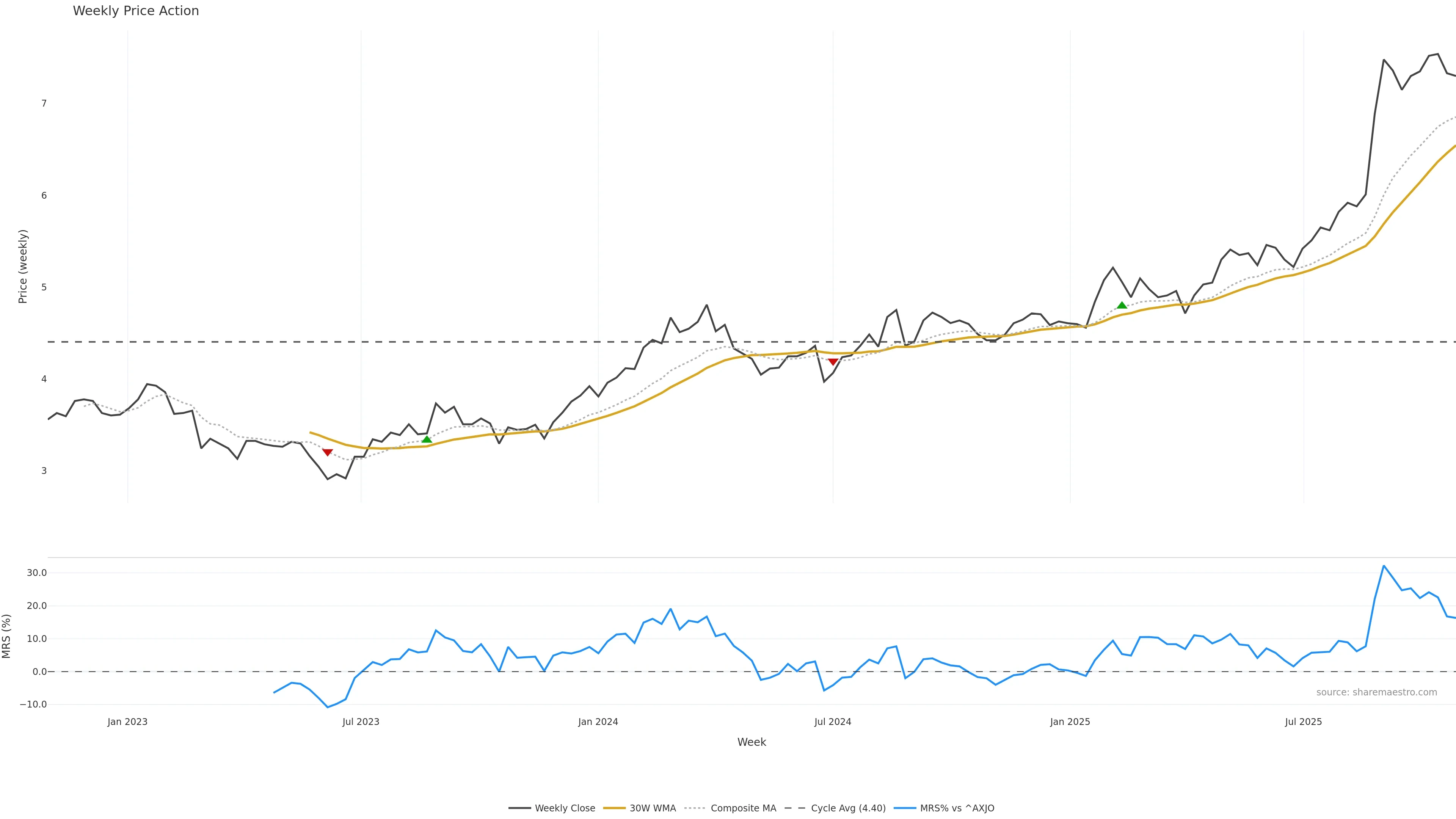Select the Jul 2025 x-axis tick label
The image size is (1456, 819).
tap(1304, 722)
